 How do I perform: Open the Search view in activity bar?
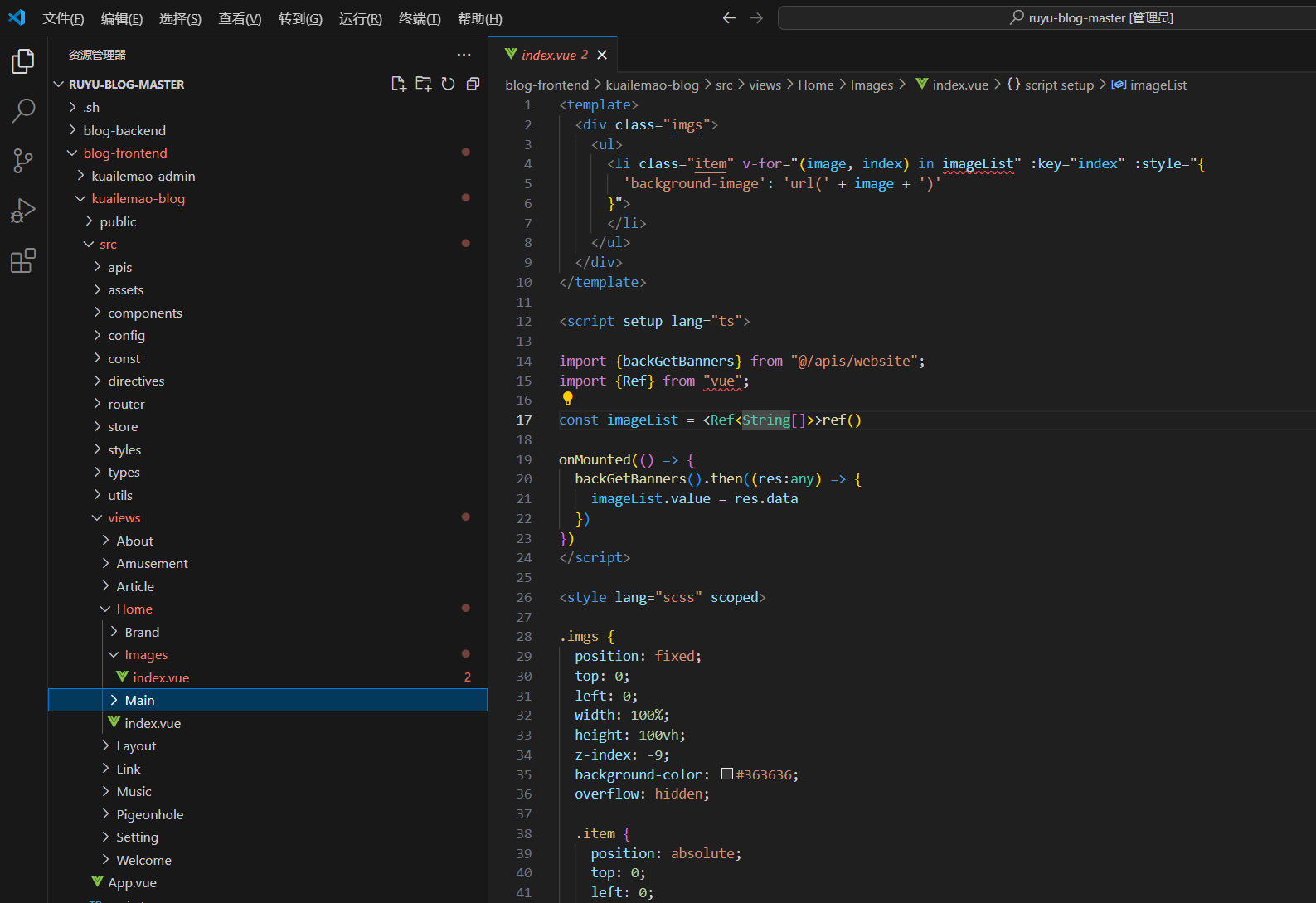pyautogui.click(x=23, y=110)
